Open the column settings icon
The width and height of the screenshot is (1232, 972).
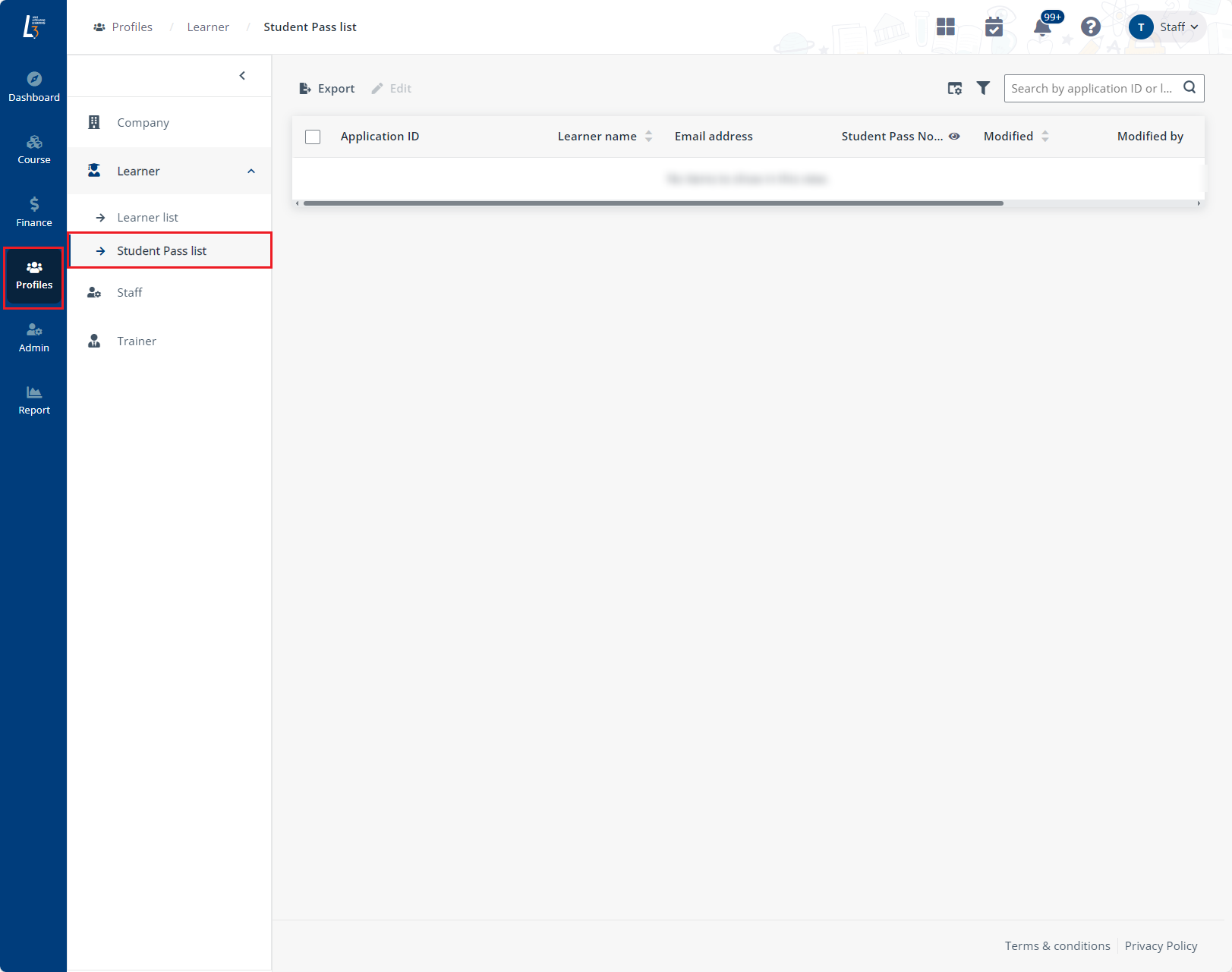(x=955, y=89)
